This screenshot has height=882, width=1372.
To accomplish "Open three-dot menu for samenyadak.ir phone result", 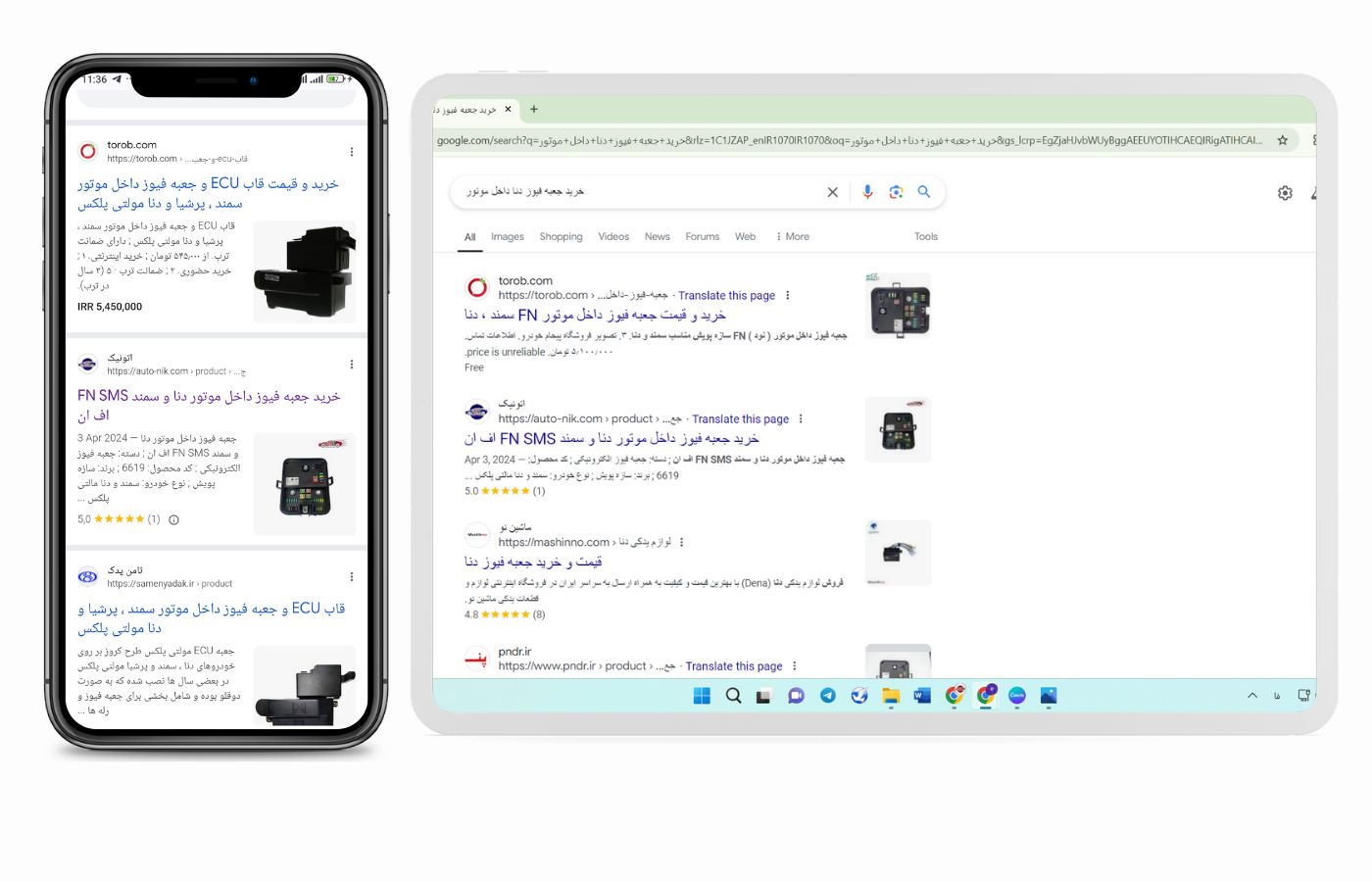I will (x=352, y=577).
